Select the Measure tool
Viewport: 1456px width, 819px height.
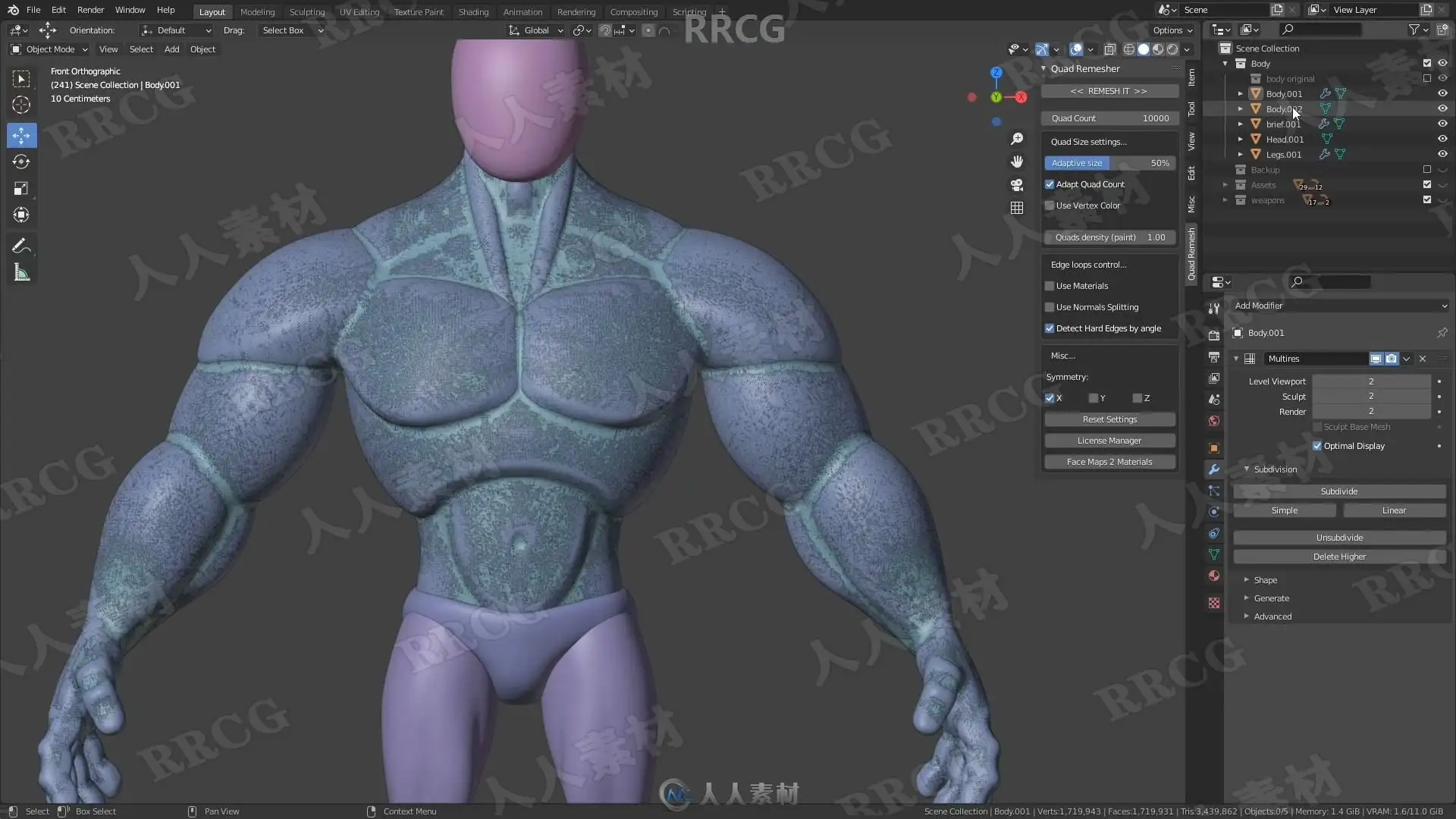21,273
